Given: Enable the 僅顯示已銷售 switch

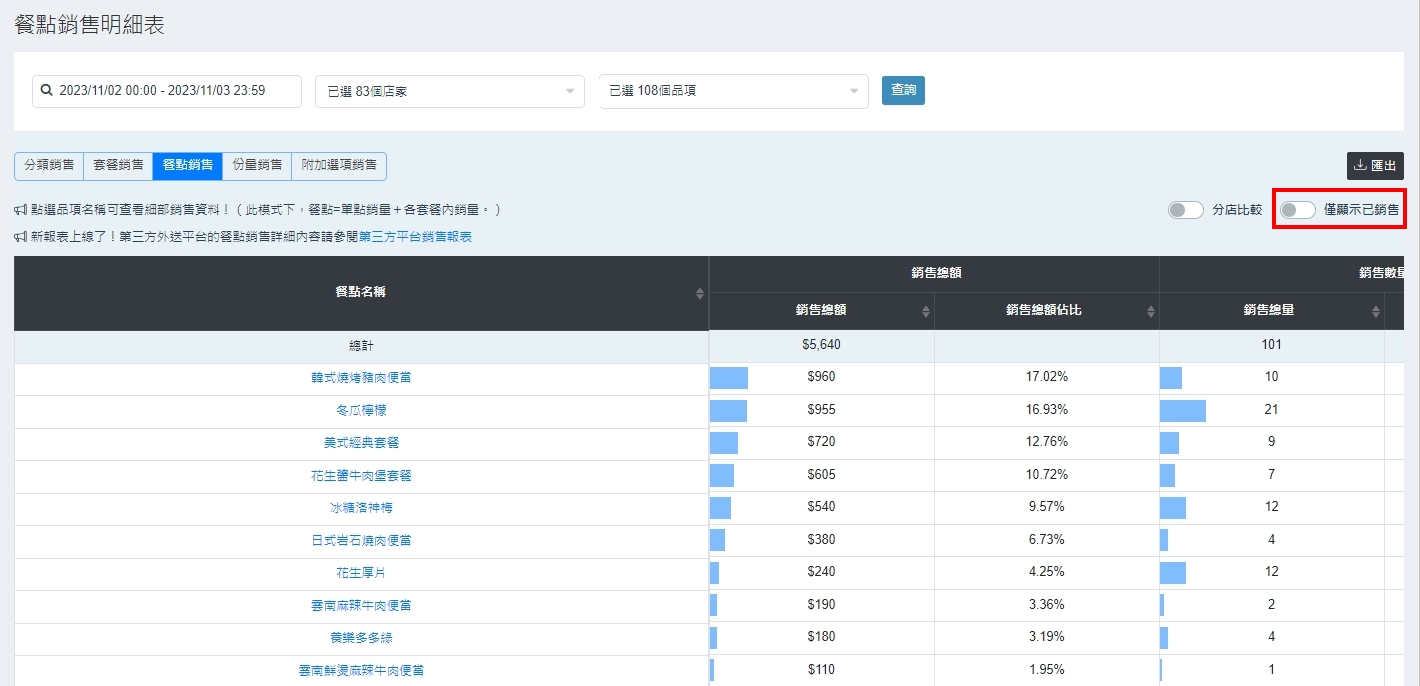Looking at the screenshot, I should [x=1298, y=210].
